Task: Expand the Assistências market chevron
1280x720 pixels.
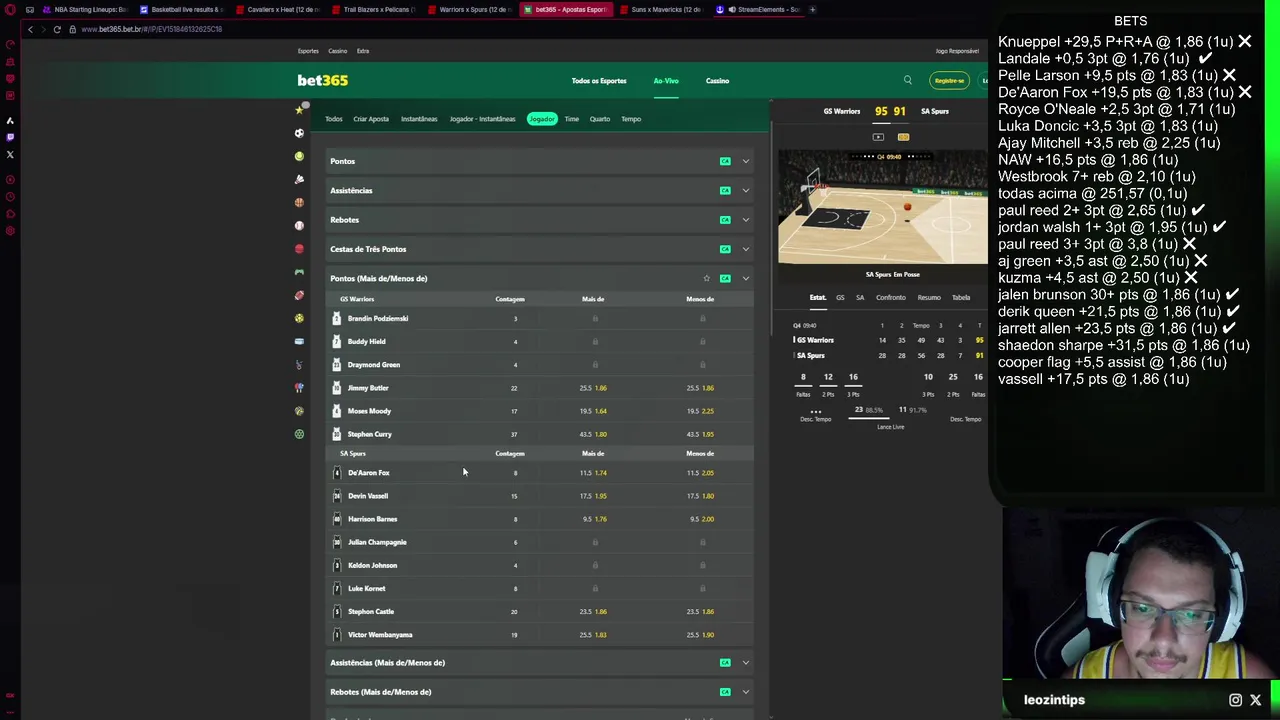Action: (x=745, y=190)
